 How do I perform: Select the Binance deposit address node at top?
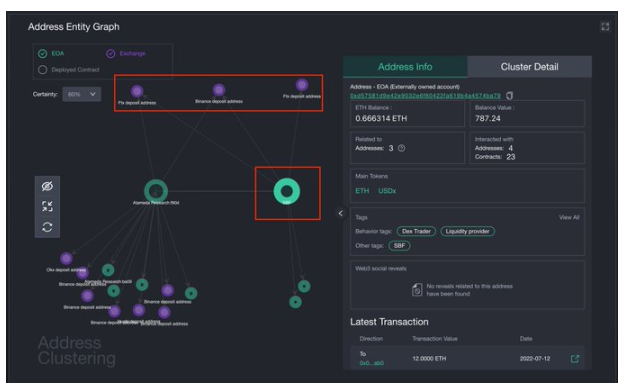point(219,90)
